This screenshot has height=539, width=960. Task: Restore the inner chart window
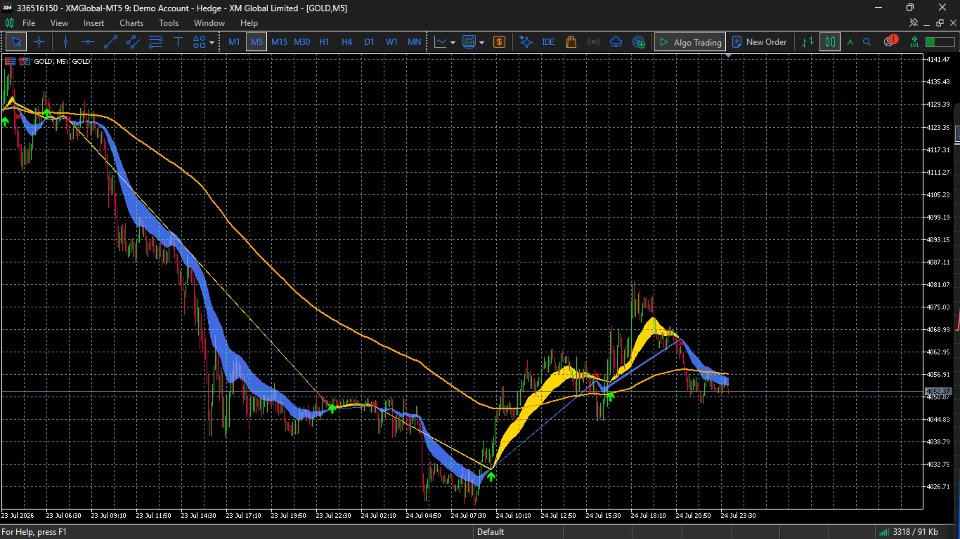pos(940,23)
